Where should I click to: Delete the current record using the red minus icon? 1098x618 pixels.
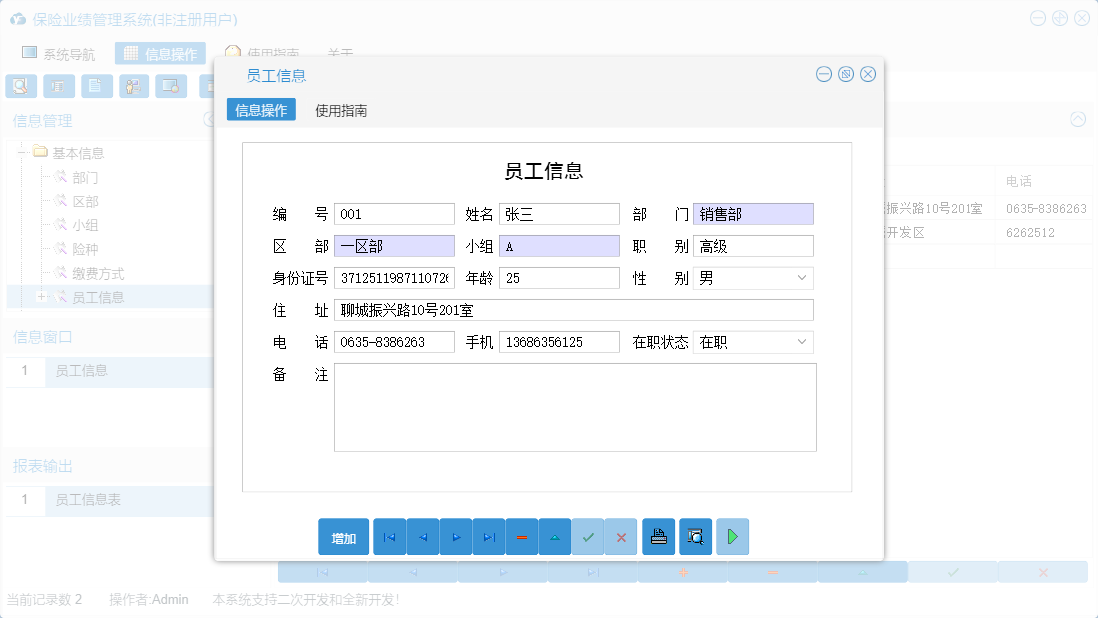521,537
